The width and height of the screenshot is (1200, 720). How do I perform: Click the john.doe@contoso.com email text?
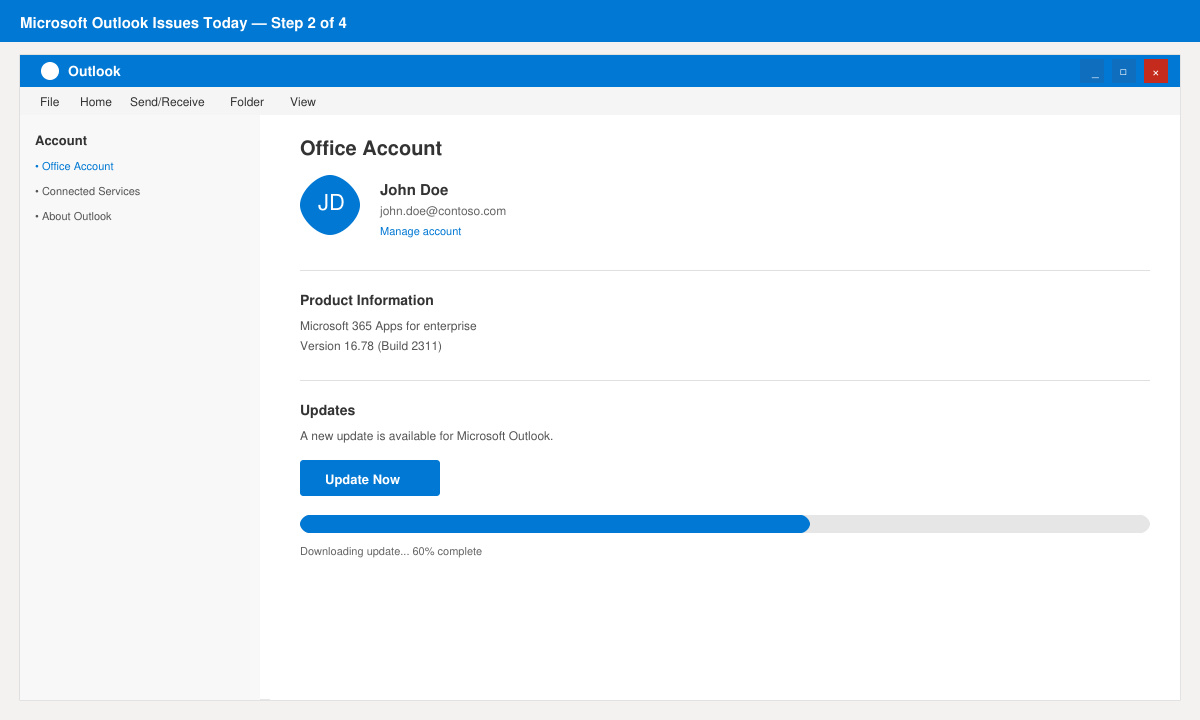click(x=443, y=211)
